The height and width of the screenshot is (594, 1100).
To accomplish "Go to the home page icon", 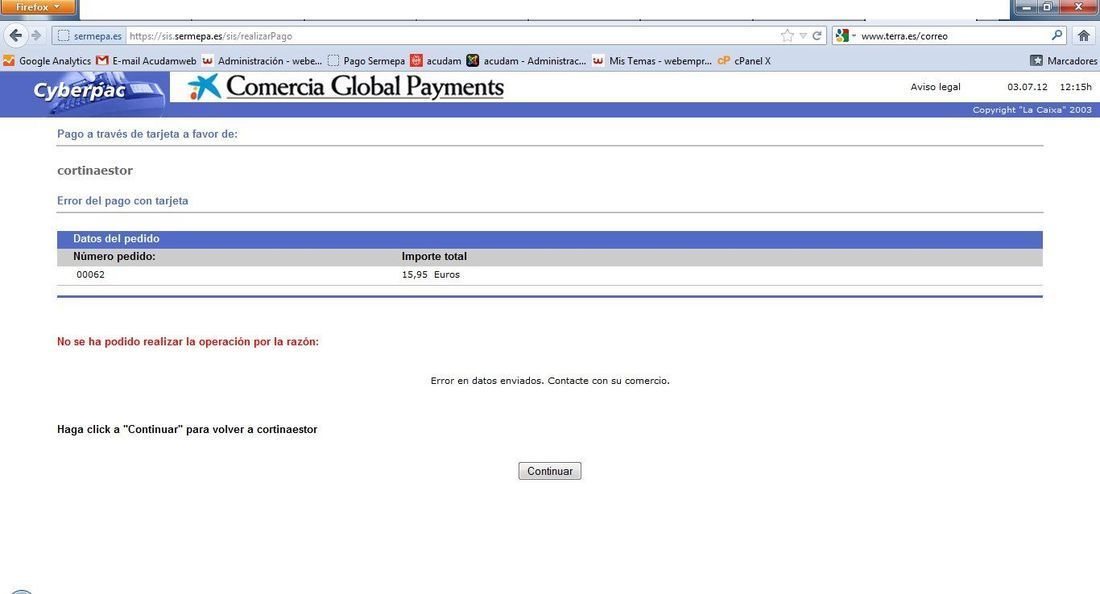I will point(1084,35).
